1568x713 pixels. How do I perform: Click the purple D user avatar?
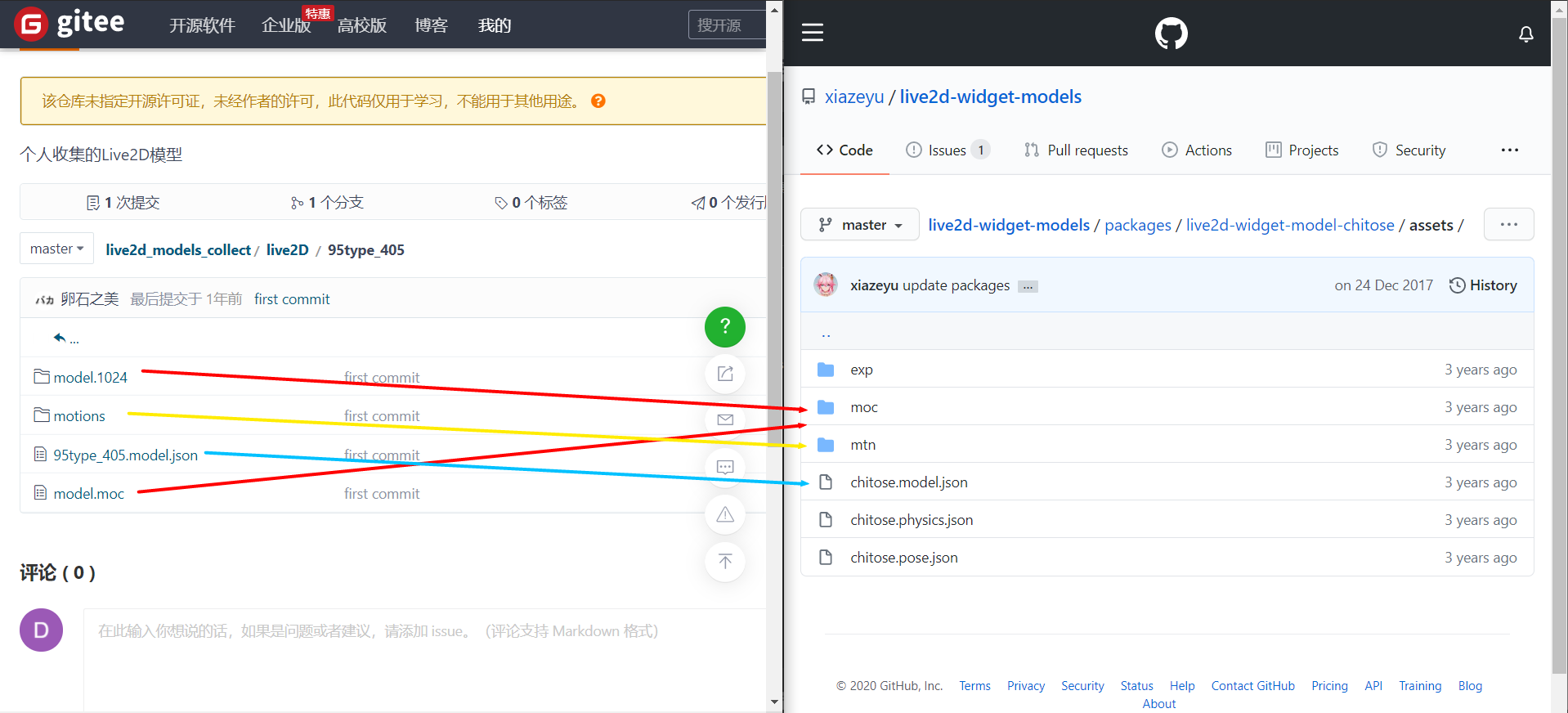41,630
